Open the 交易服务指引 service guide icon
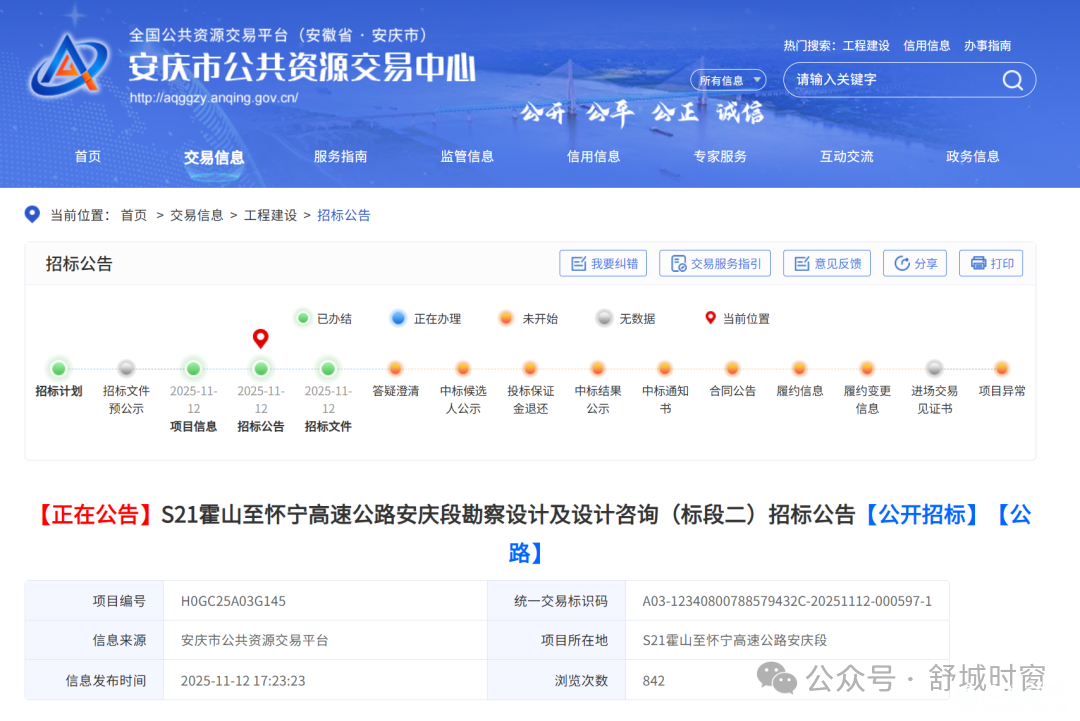1080x721 pixels. pyautogui.click(x=679, y=263)
